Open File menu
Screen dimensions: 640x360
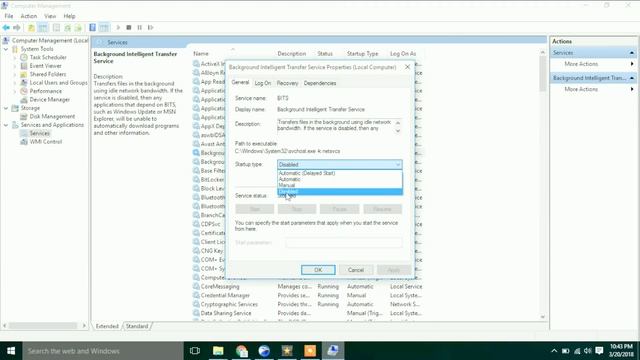coord(9,16)
